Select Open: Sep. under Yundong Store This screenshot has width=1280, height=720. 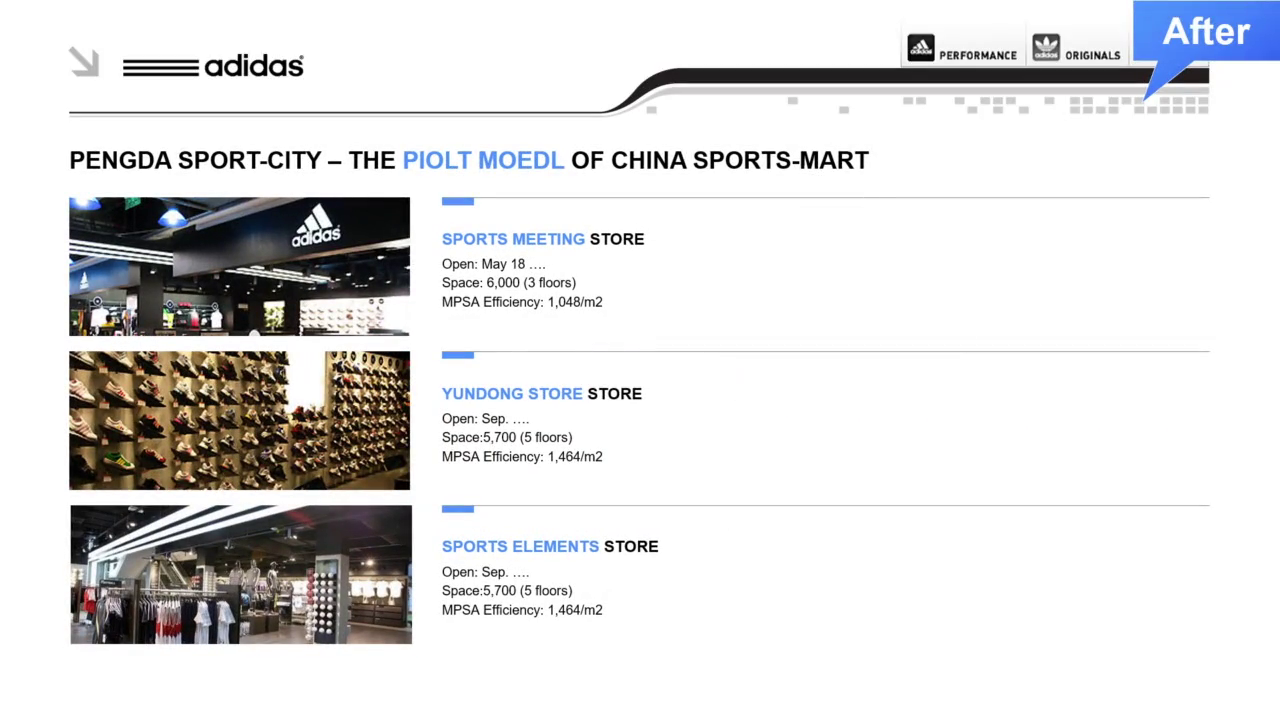click(x=486, y=419)
